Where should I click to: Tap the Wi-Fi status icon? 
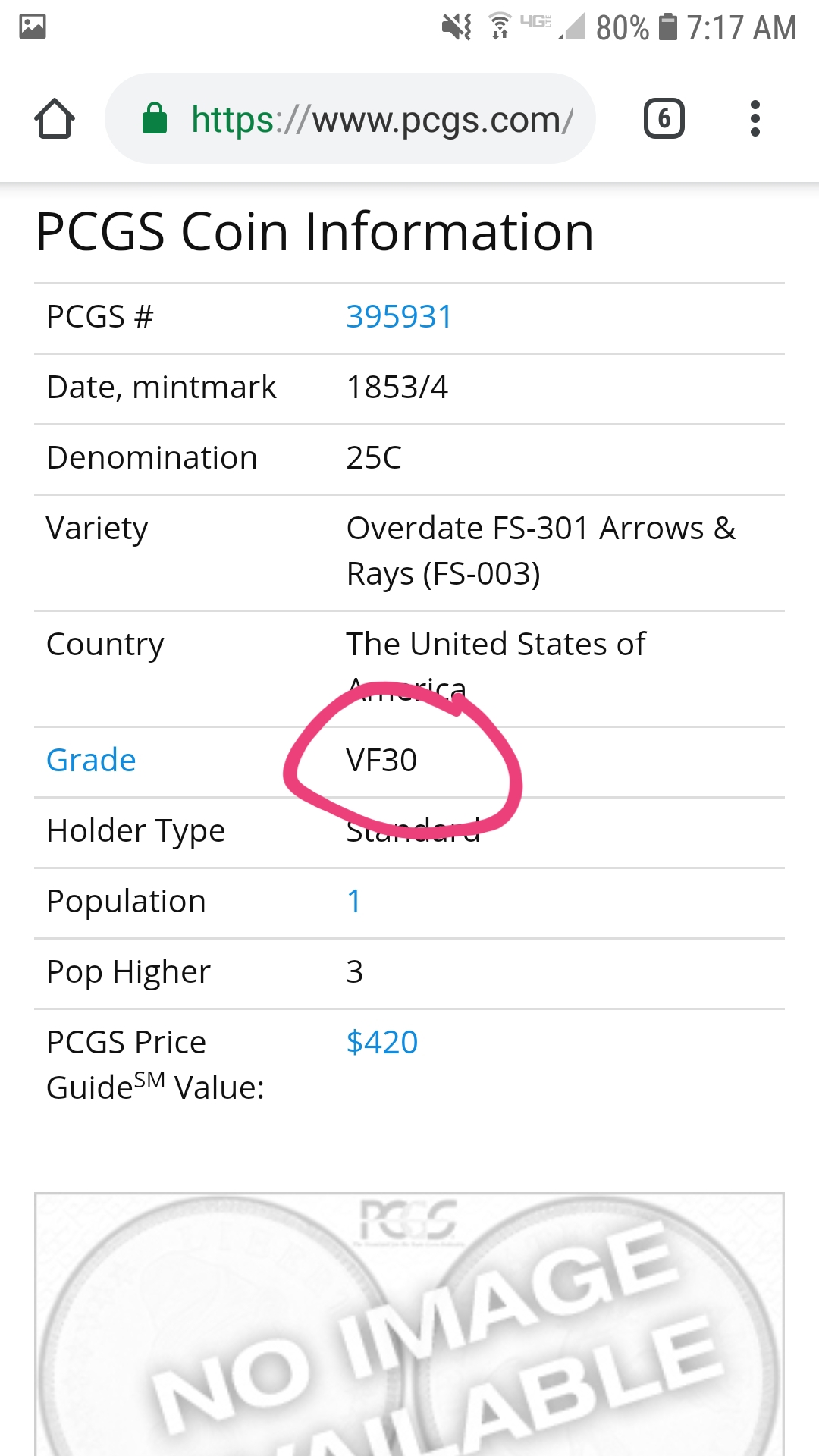pyautogui.click(x=500, y=27)
